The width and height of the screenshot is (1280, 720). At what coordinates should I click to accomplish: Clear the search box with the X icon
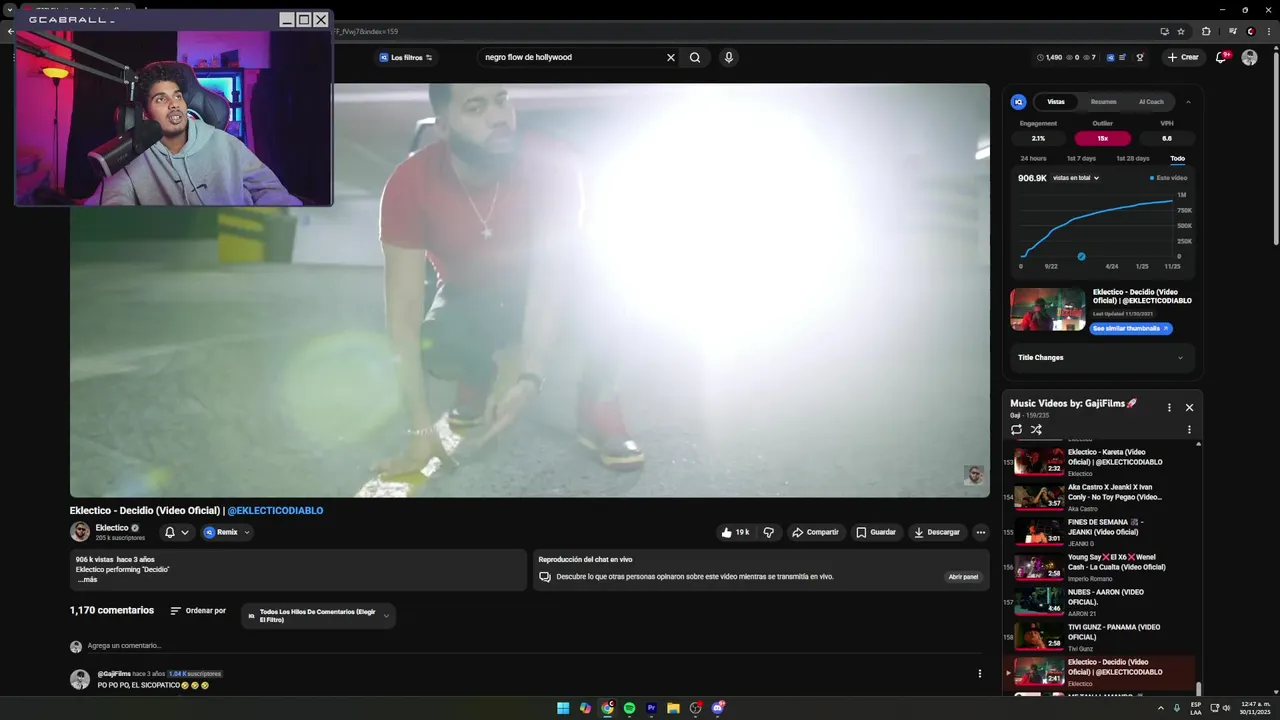coord(671,57)
